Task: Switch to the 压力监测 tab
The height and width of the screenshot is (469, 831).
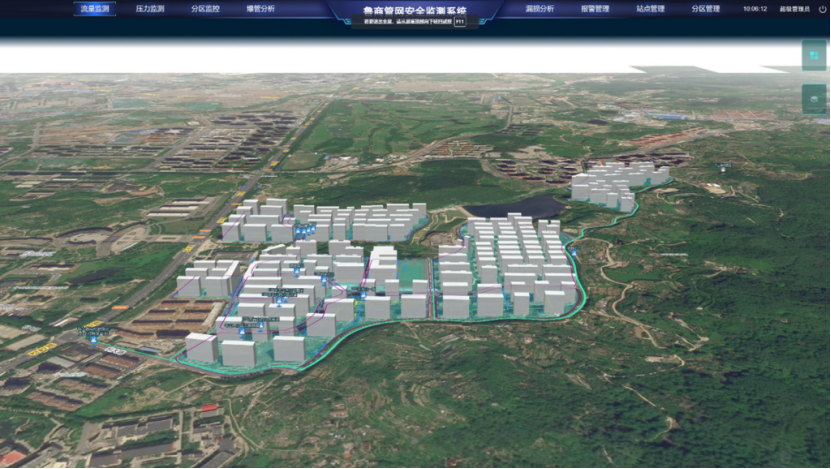Action: pyautogui.click(x=151, y=8)
